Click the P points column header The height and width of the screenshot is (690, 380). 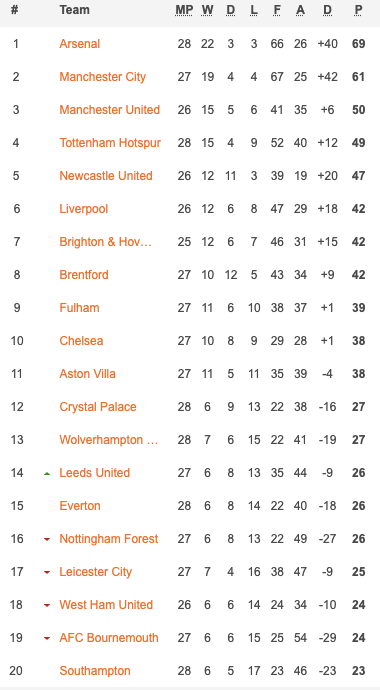pyautogui.click(x=358, y=10)
